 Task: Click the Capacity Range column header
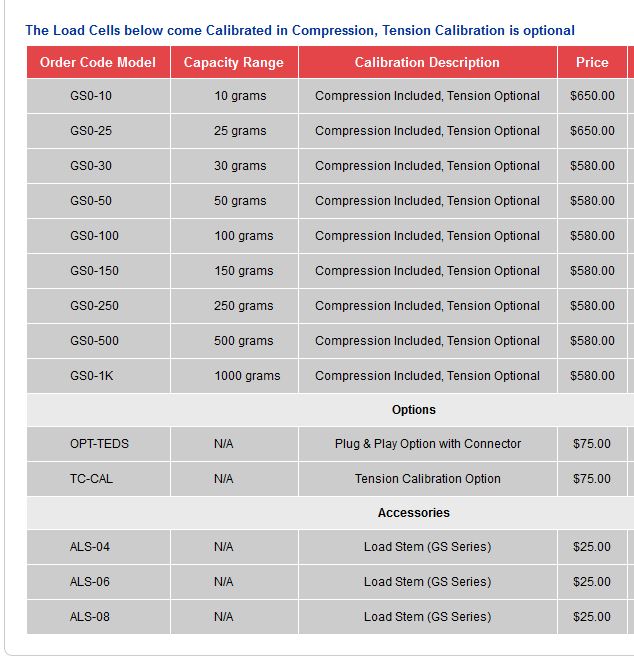(x=234, y=62)
